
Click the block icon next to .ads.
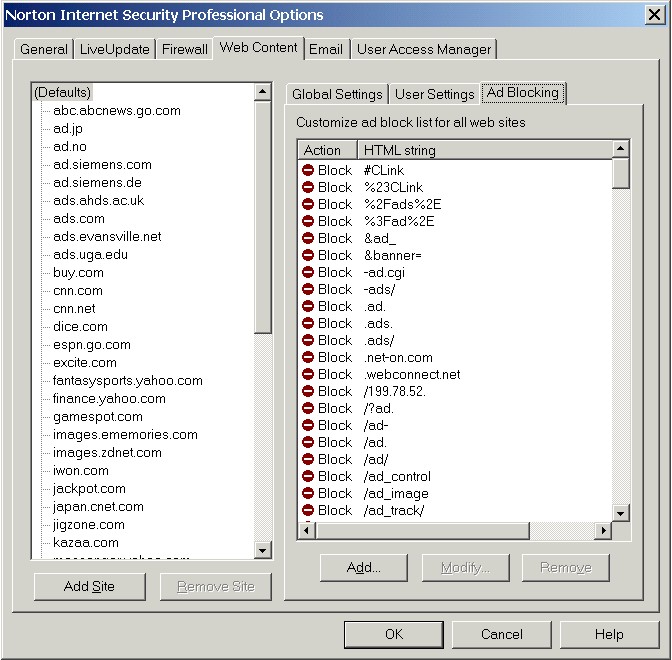308,323
